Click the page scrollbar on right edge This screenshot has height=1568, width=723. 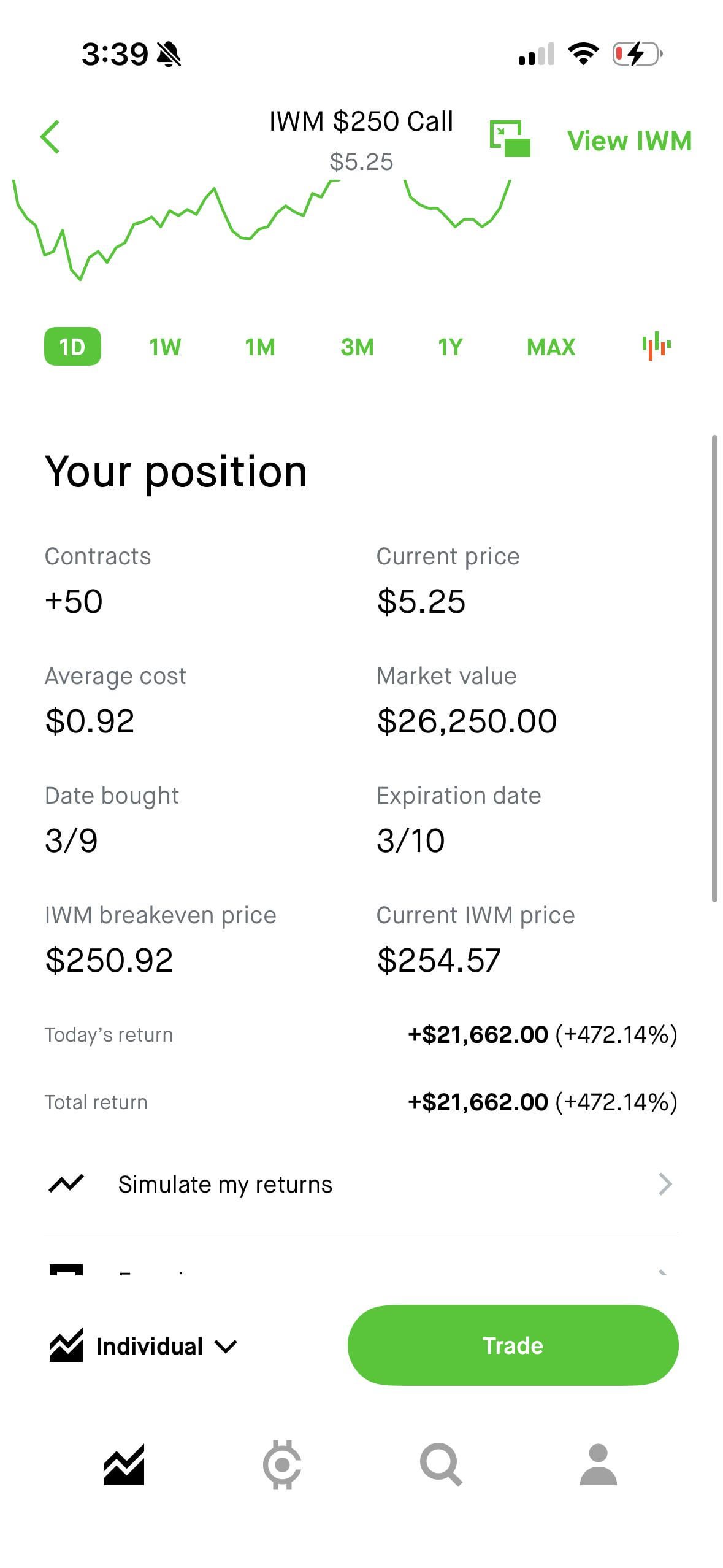tap(714, 669)
